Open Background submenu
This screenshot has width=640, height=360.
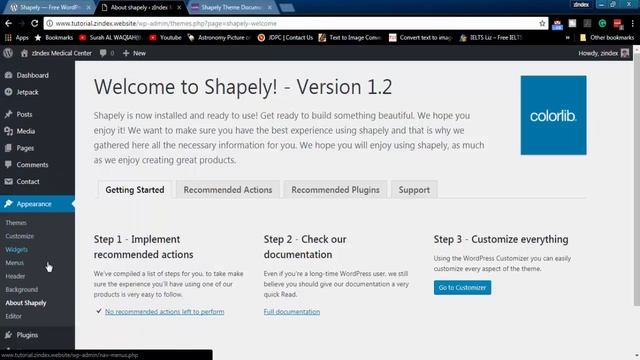click(x=22, y=289)
